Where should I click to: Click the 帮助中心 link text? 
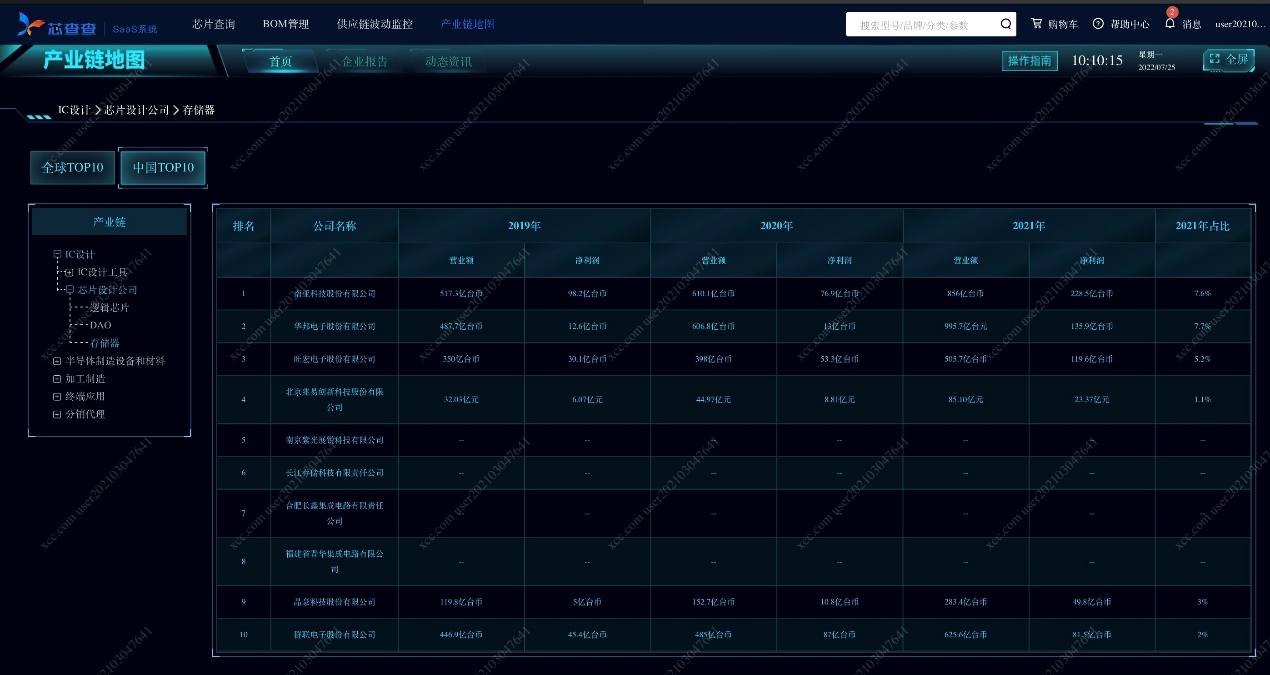pyautogui.click(x=1130, y=24)
